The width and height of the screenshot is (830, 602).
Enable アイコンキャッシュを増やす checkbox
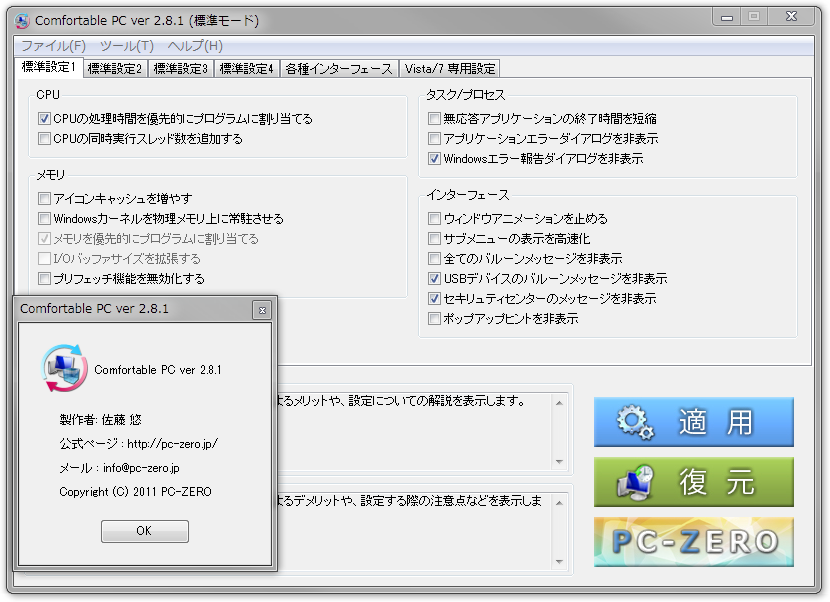[x=44, y=199]
